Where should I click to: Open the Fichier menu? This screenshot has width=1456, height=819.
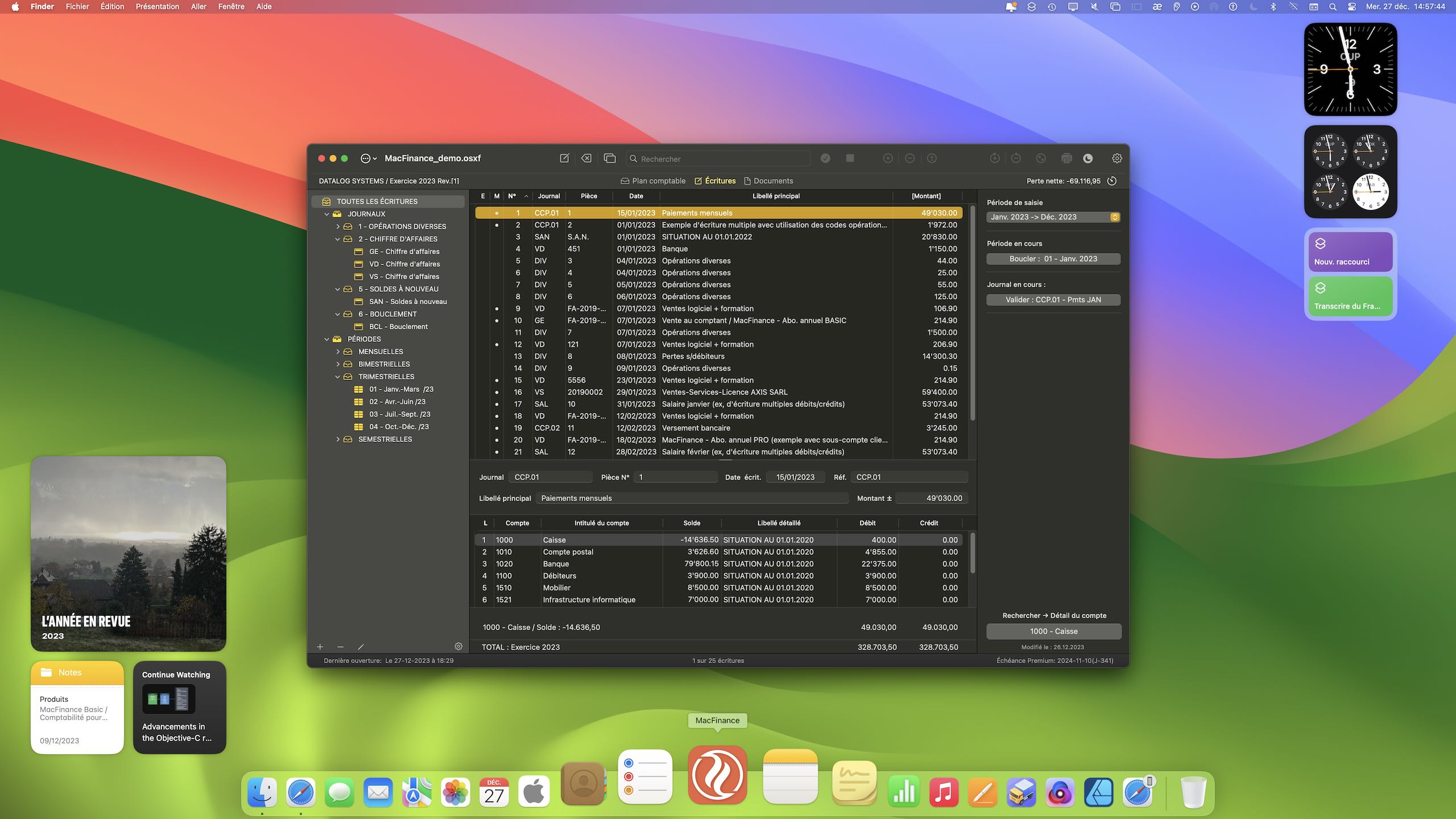click(x=77, y=7)
